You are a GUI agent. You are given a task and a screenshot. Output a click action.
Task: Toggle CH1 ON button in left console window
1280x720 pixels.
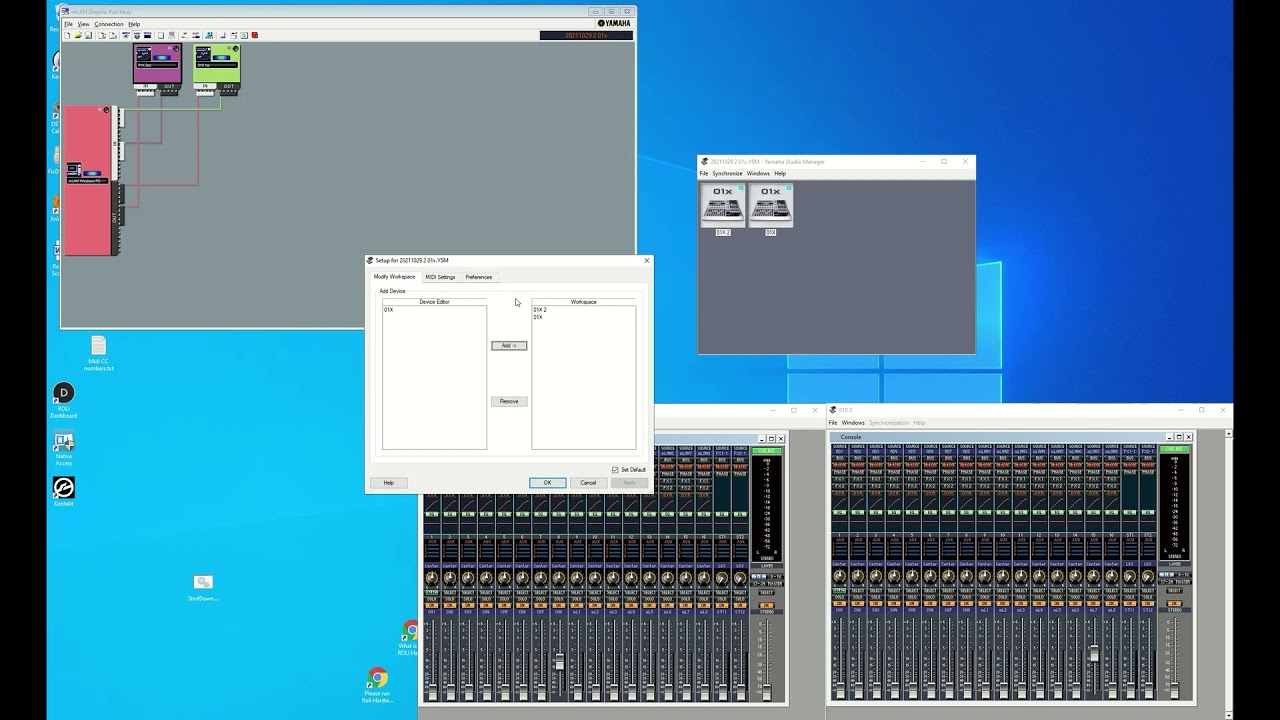[432, 604]
